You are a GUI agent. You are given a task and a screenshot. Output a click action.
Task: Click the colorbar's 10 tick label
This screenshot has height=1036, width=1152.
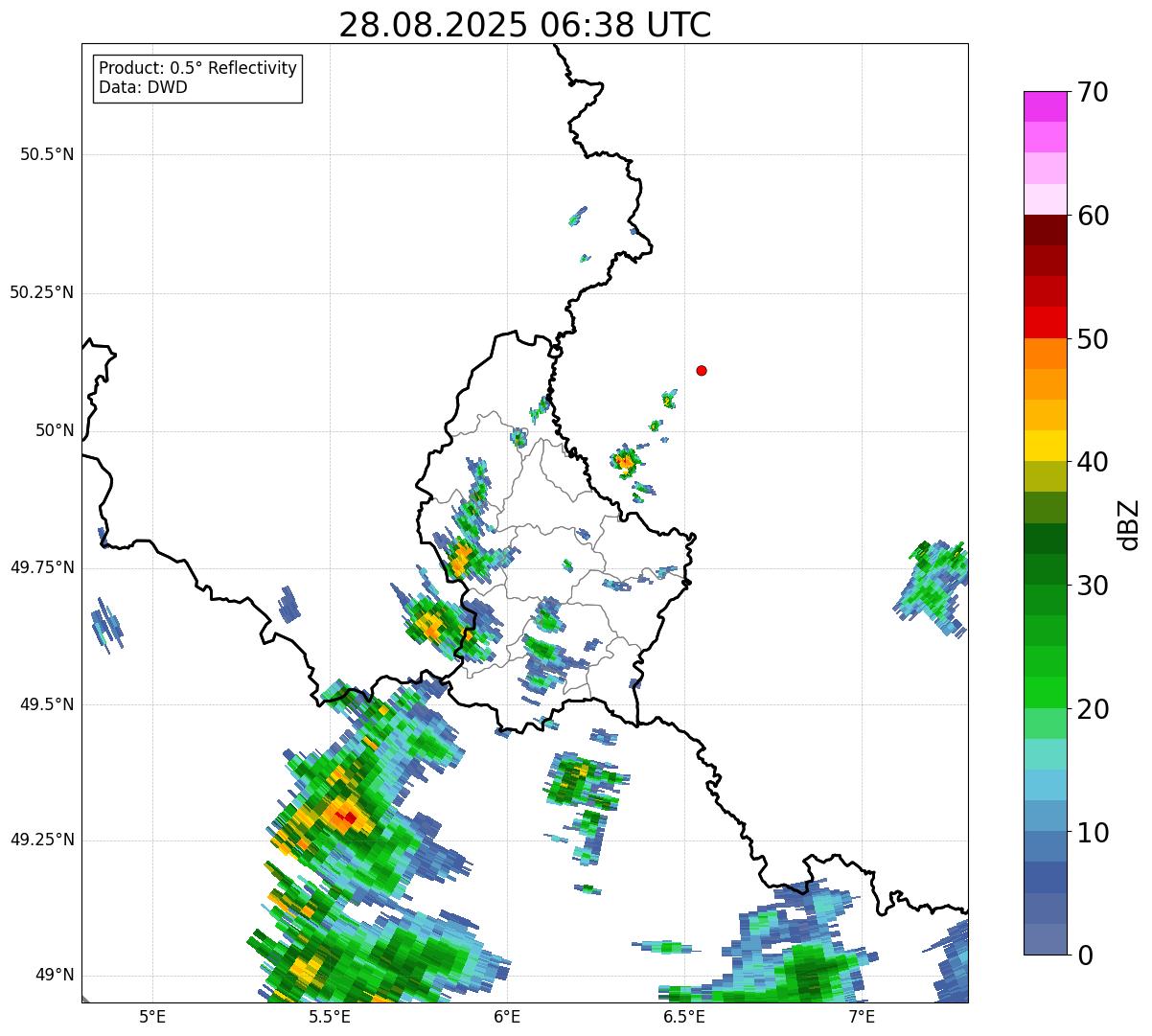tap(1093, 833)
